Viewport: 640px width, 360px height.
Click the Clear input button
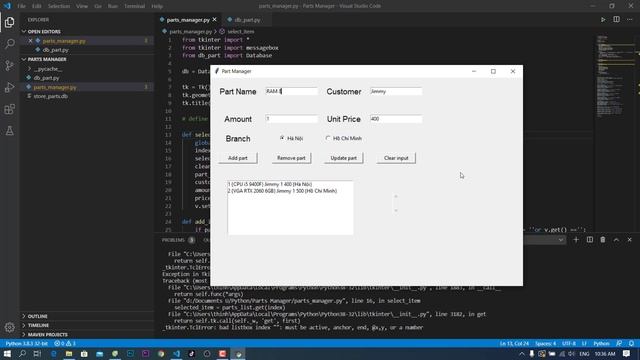(396, 158)
